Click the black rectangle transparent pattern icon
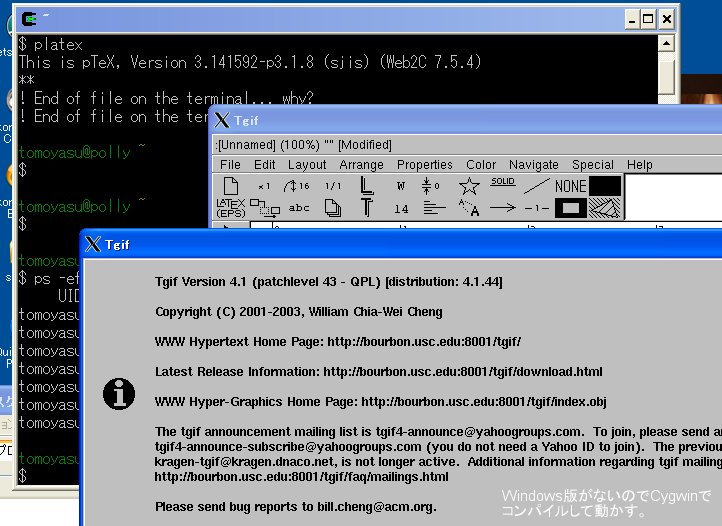This screenshot has width=722, height=526. tap(571, 208)
